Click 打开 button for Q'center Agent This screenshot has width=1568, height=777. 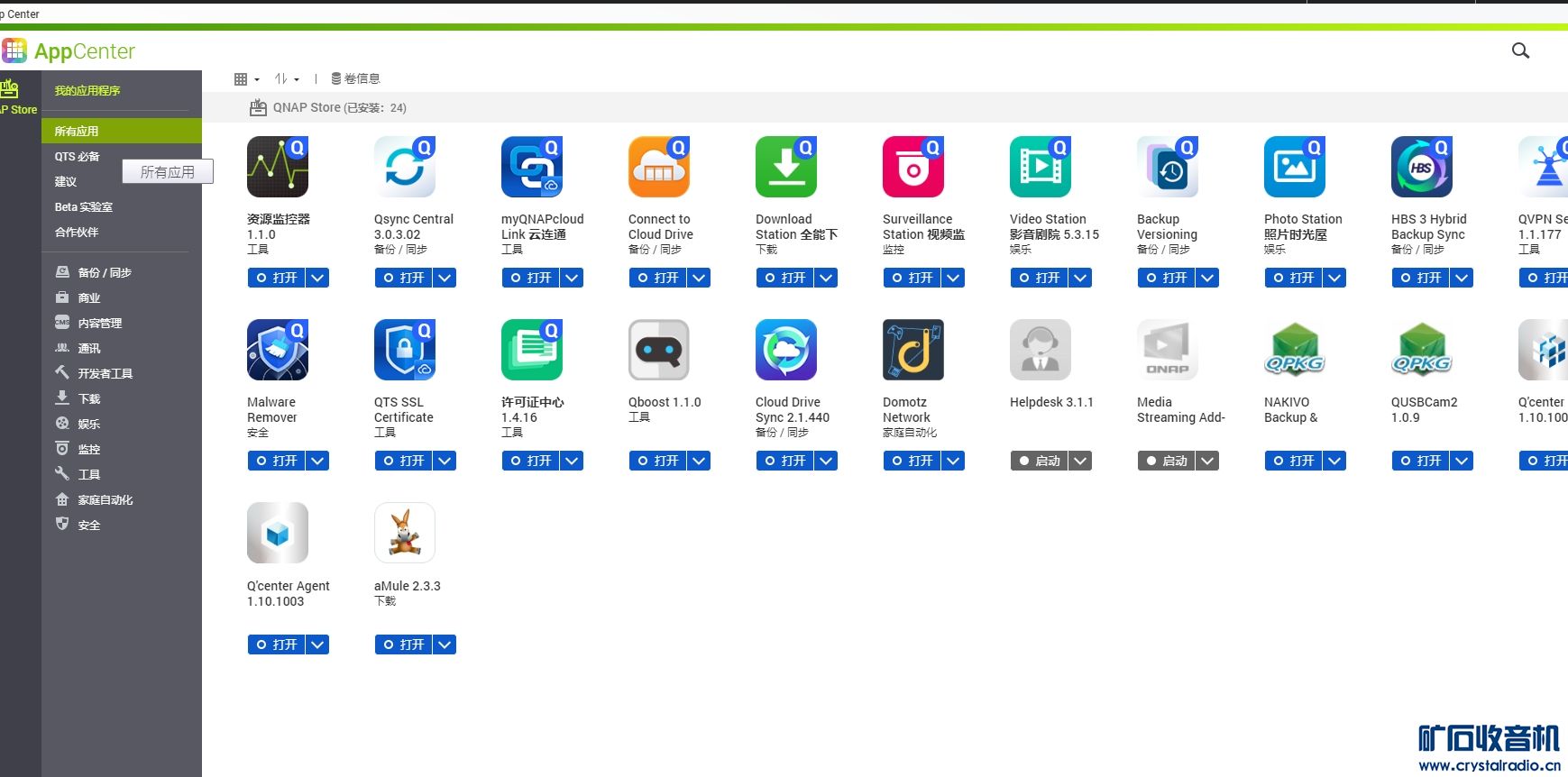tap(277, 644)
